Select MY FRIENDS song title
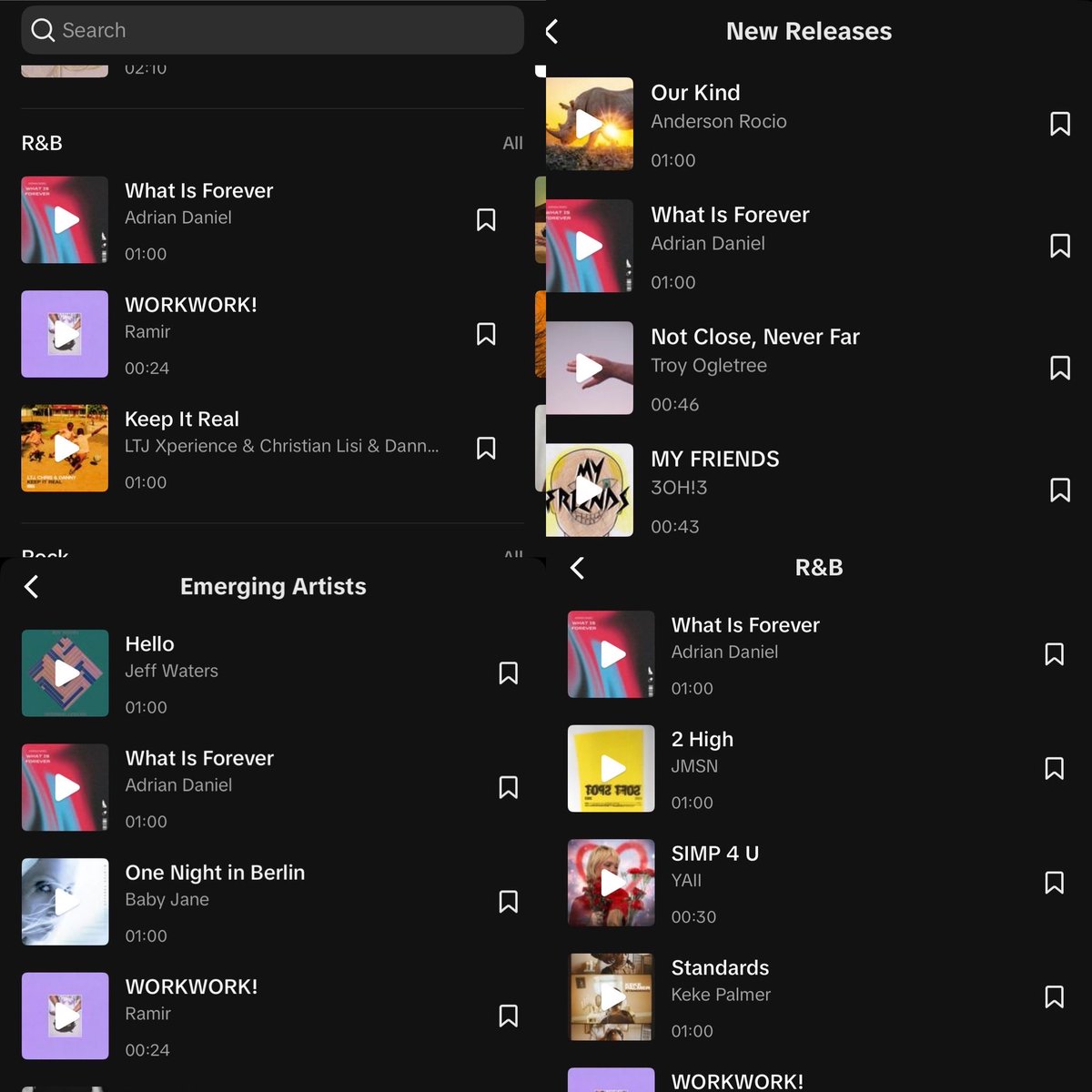This screenshot has width=1092, height=1092. pyautogui.click(x=715, y=459)
